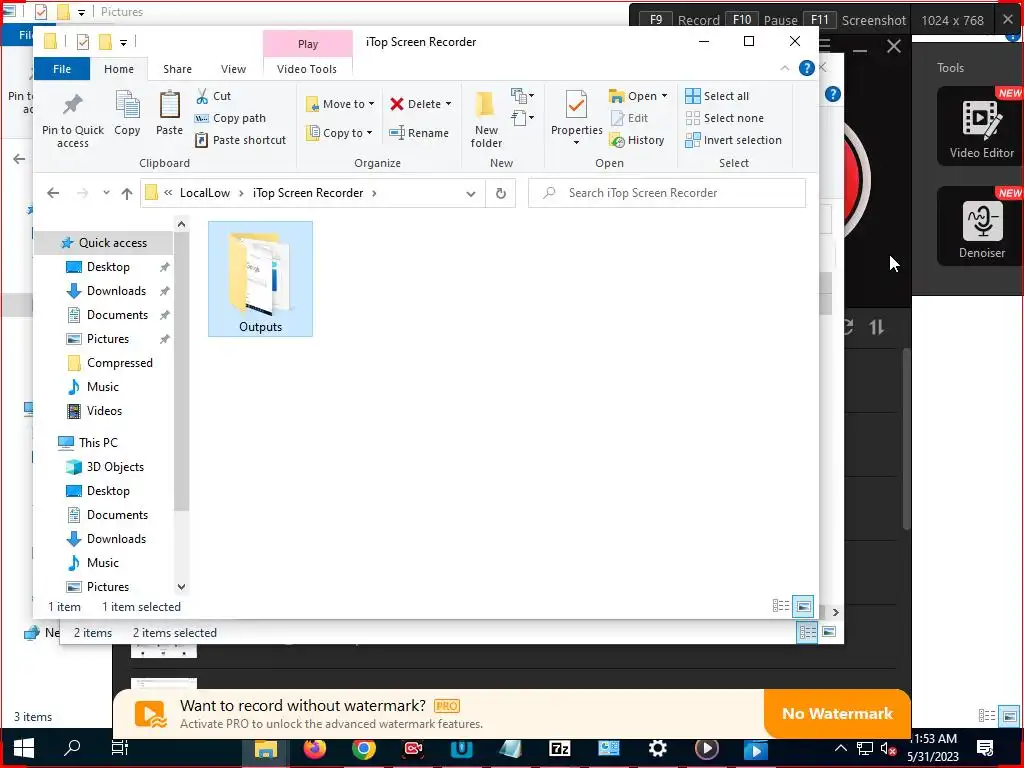Expand the Move to dropdown
The image size is (1024, 768).
[x=372, y=104]
